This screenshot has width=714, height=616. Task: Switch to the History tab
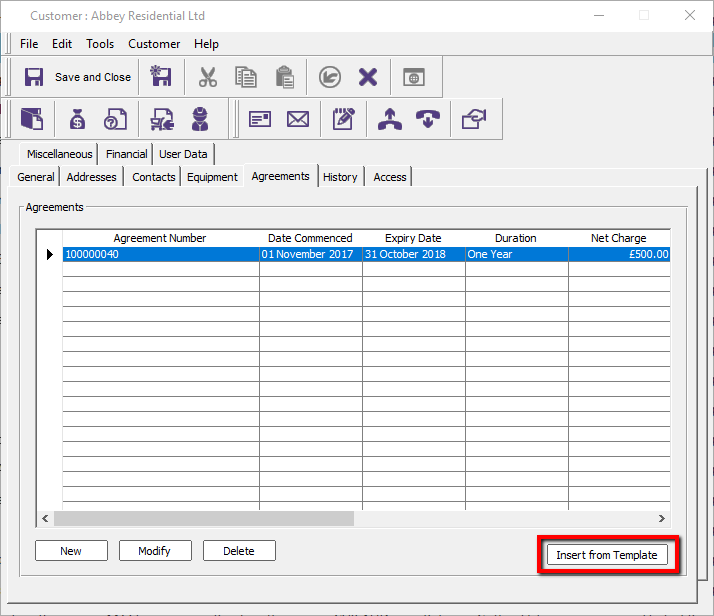coord(340,177)
